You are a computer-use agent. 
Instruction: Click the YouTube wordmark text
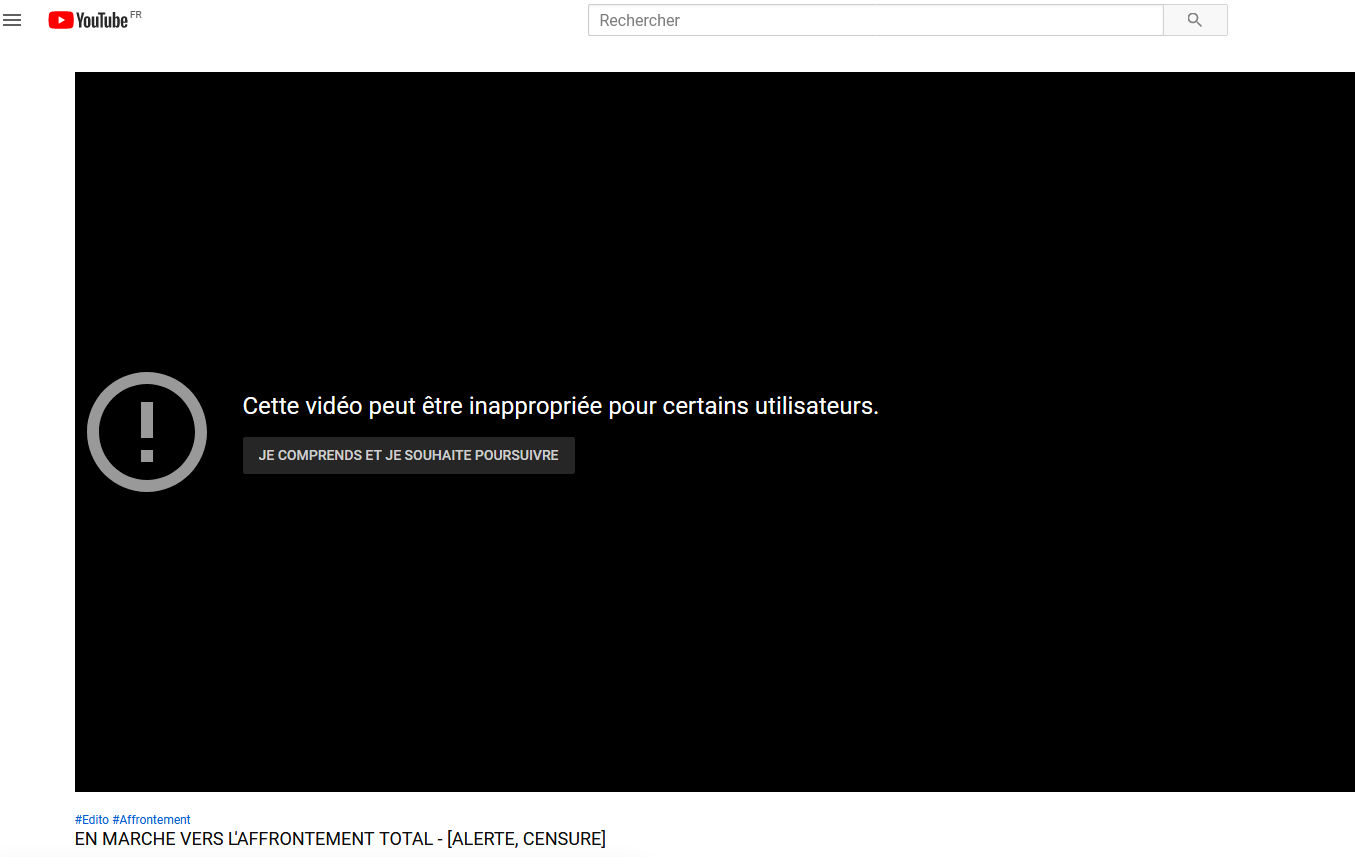tap(102, 20)
